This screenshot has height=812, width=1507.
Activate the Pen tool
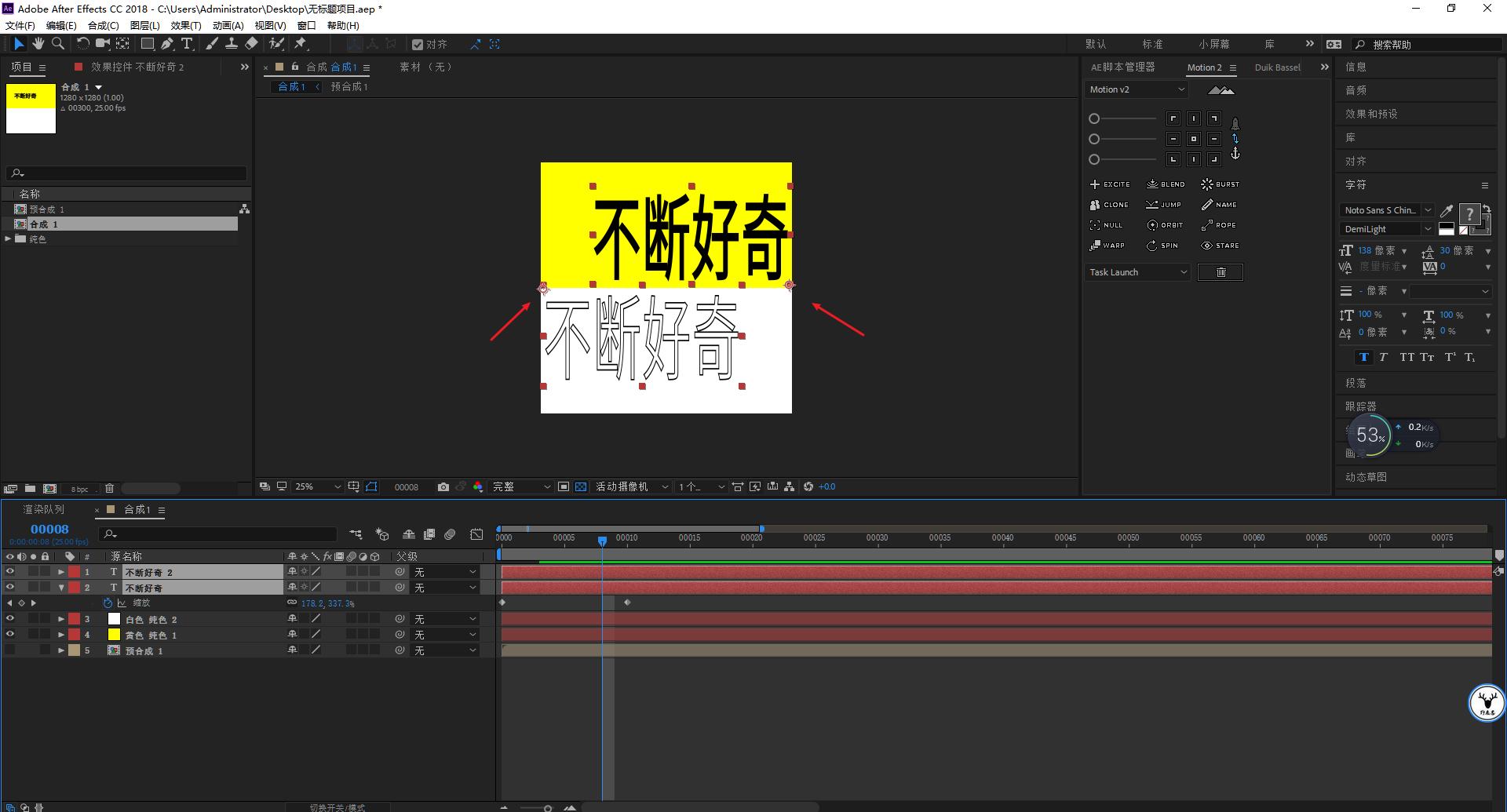167,44
